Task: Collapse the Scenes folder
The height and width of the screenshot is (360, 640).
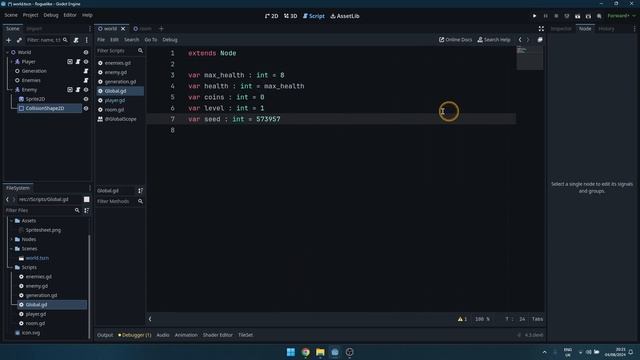Action: click(x=11, y=249)
